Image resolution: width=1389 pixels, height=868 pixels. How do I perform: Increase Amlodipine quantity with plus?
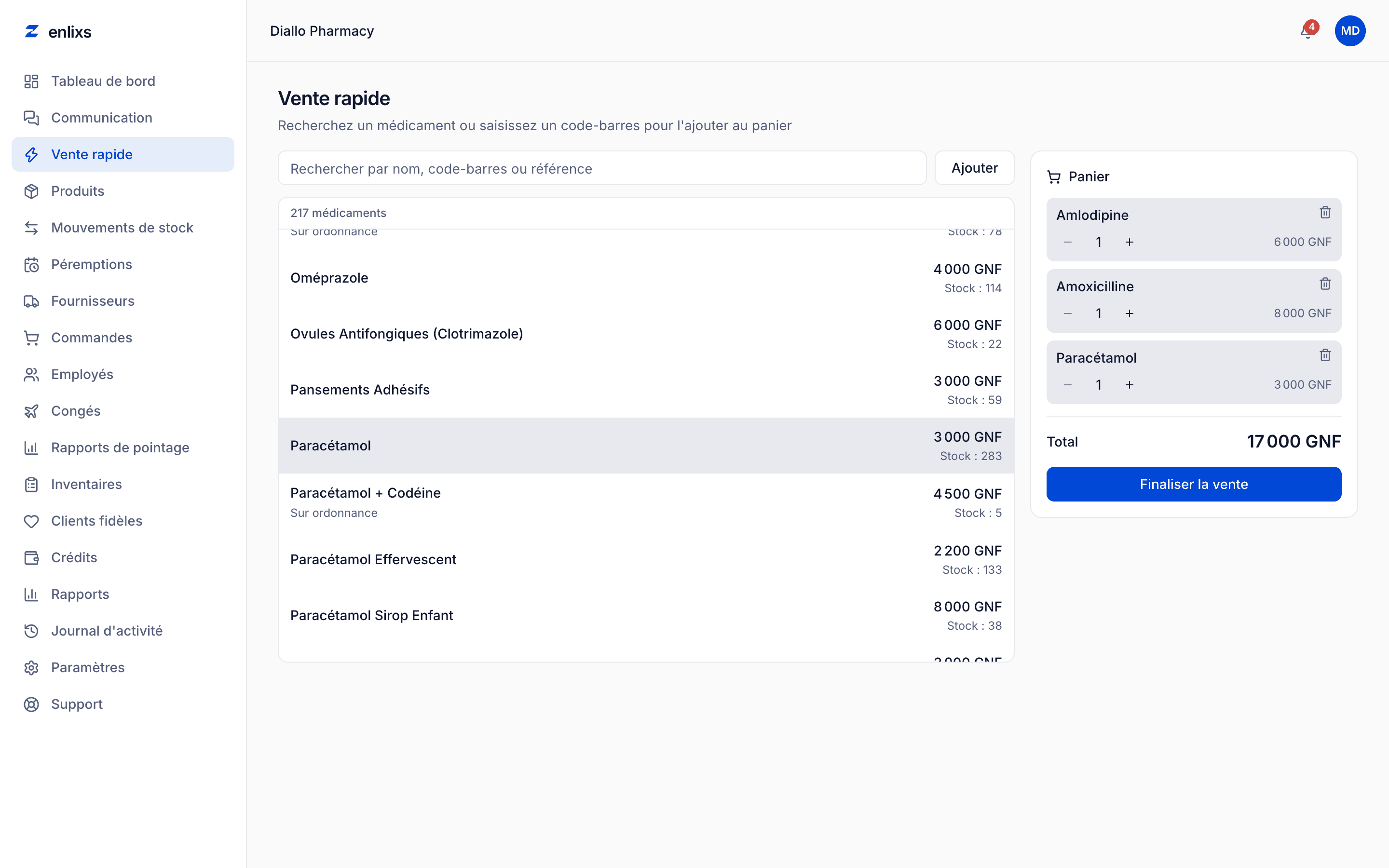click(x=1129, y=242)
